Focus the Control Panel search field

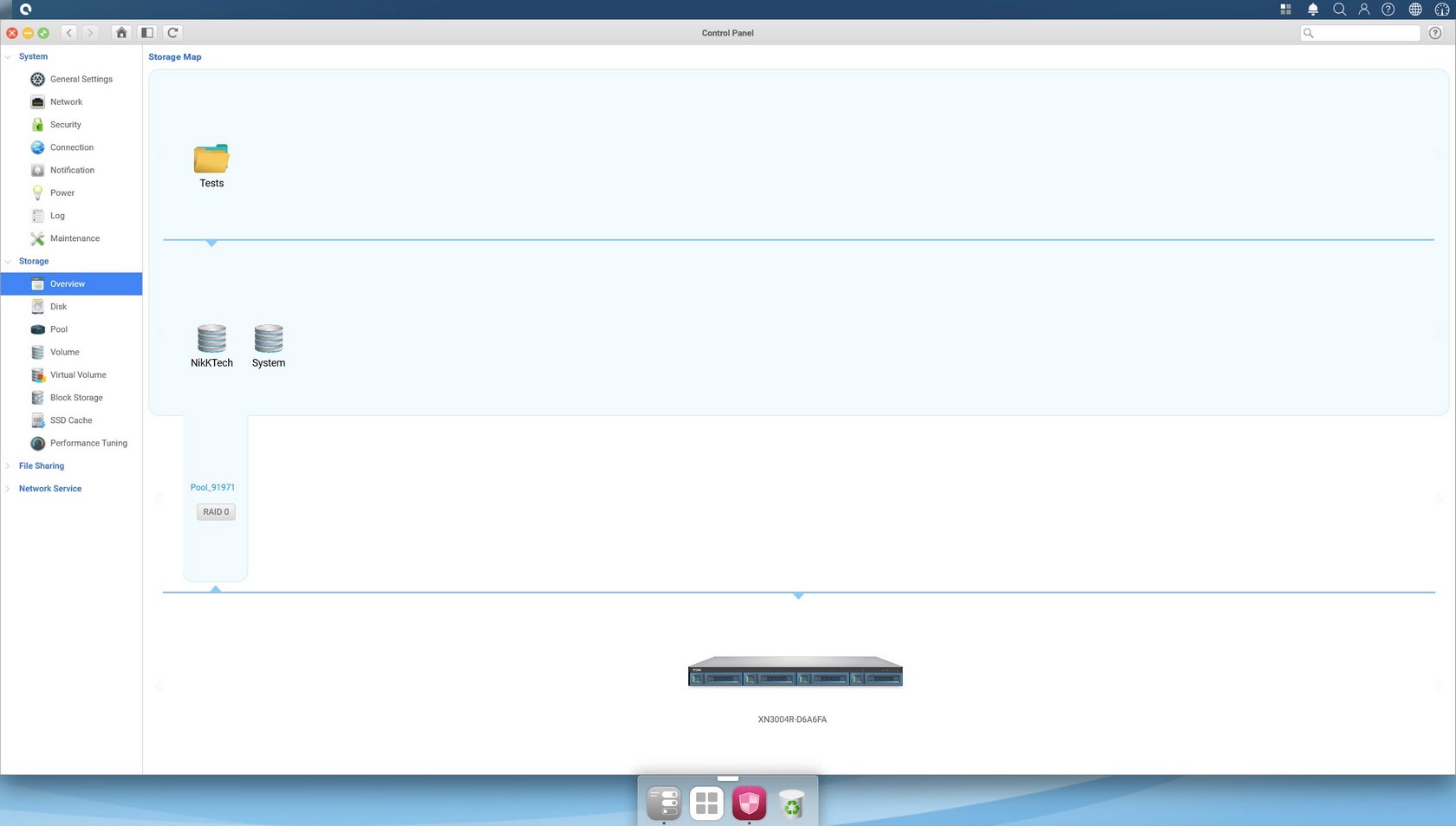tap(1360, 33)
